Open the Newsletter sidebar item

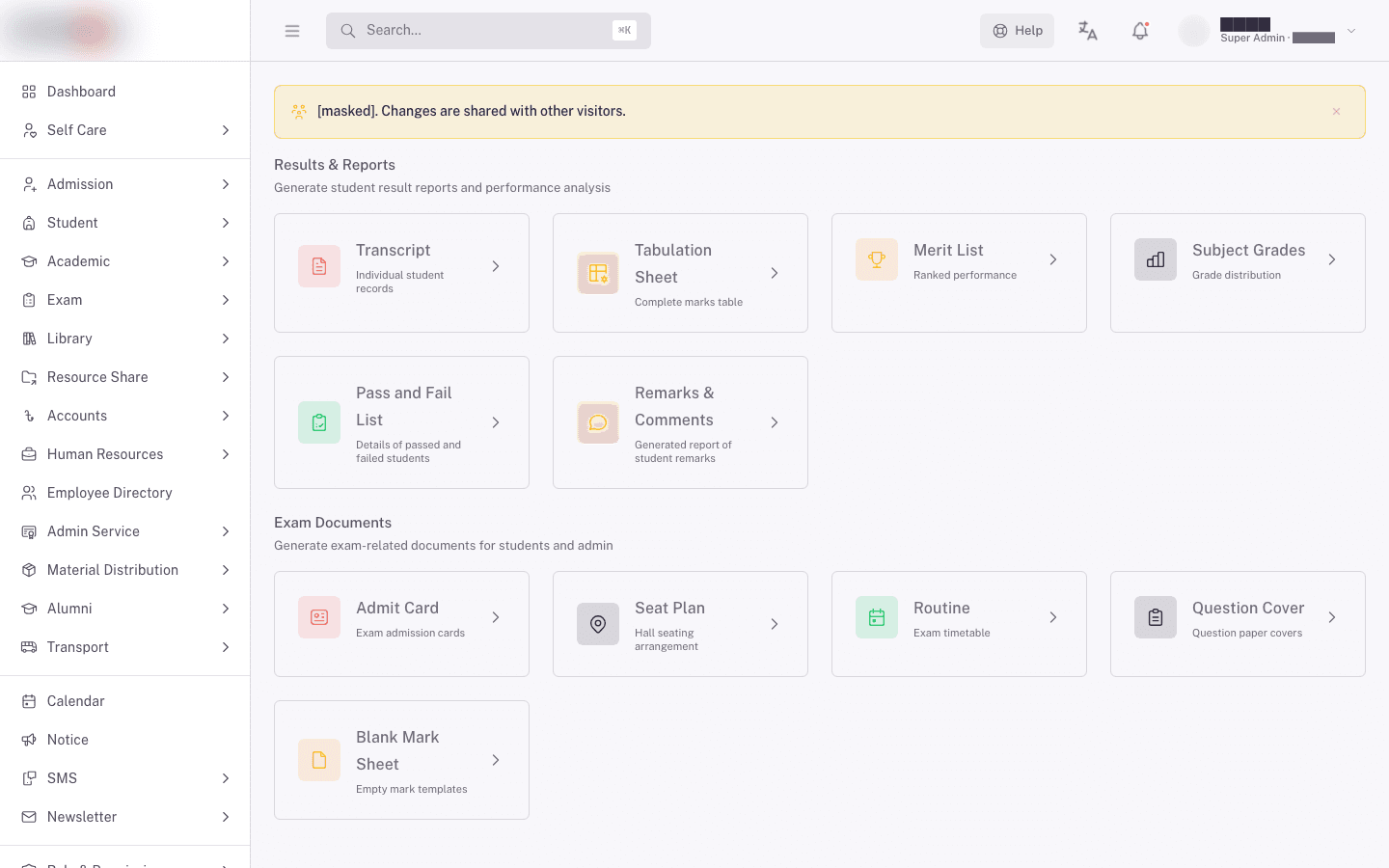[125, 817]
